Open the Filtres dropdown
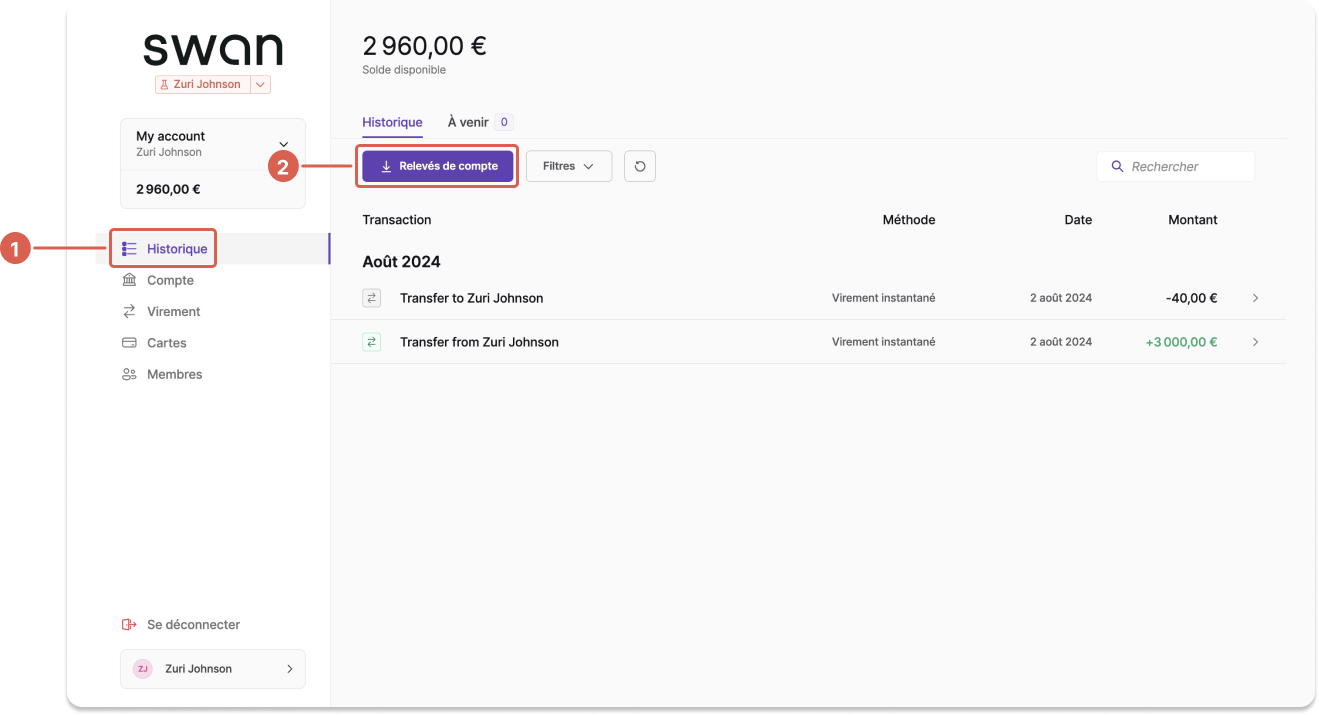 click(x=569, y=166)
